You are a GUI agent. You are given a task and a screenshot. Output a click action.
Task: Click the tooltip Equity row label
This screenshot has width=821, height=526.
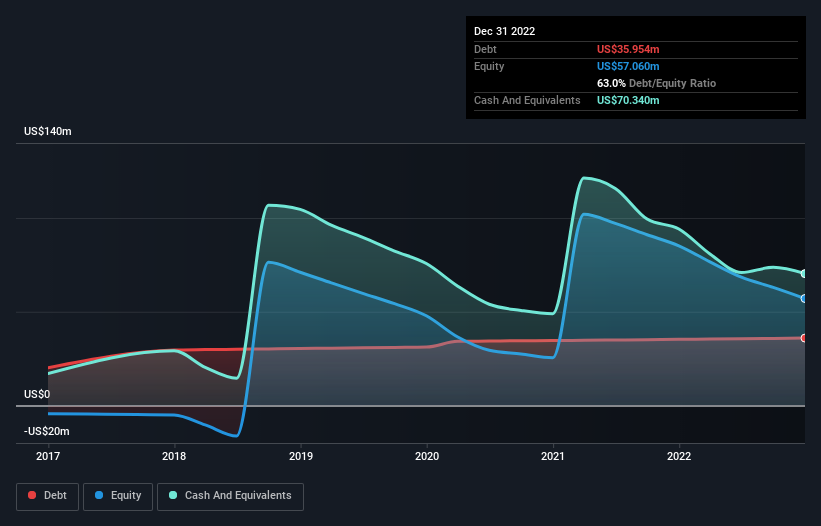[x=489, y=66]
